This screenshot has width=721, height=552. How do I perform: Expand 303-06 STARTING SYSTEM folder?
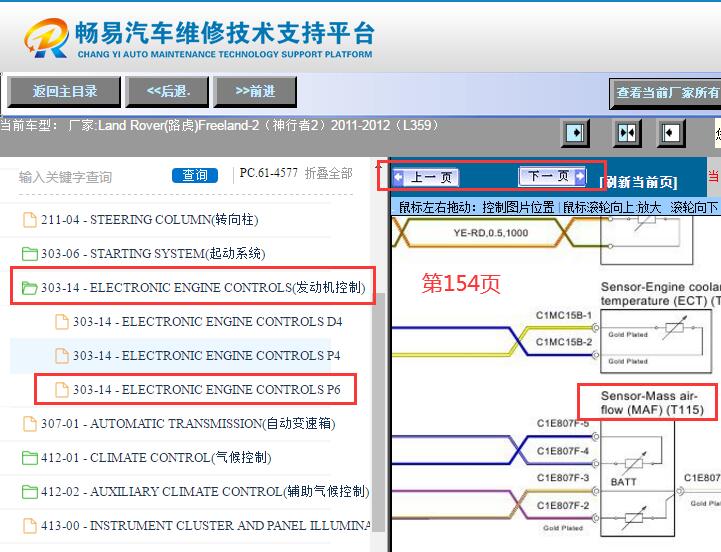click(153, 253)
